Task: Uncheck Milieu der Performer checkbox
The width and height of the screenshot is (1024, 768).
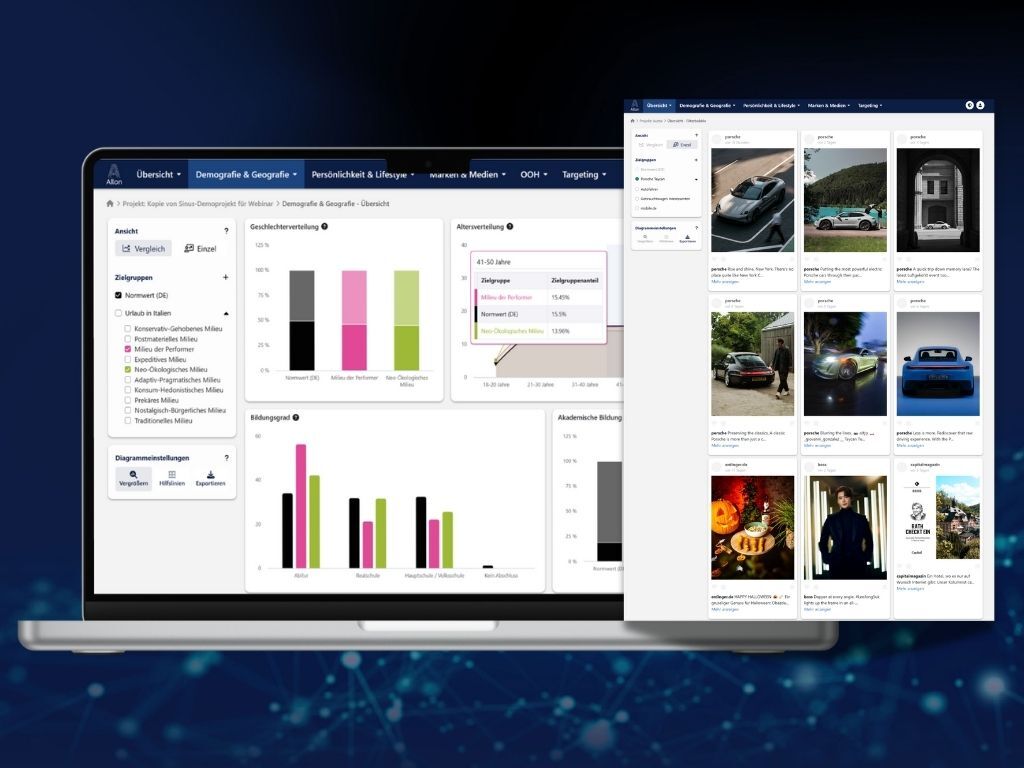Action: pos(127,349)
